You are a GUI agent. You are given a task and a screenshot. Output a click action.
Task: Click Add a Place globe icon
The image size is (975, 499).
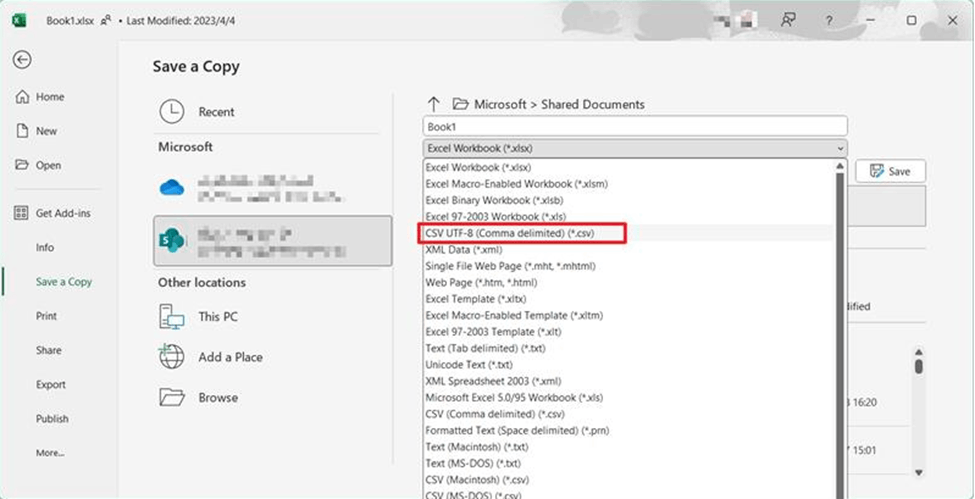172,357
